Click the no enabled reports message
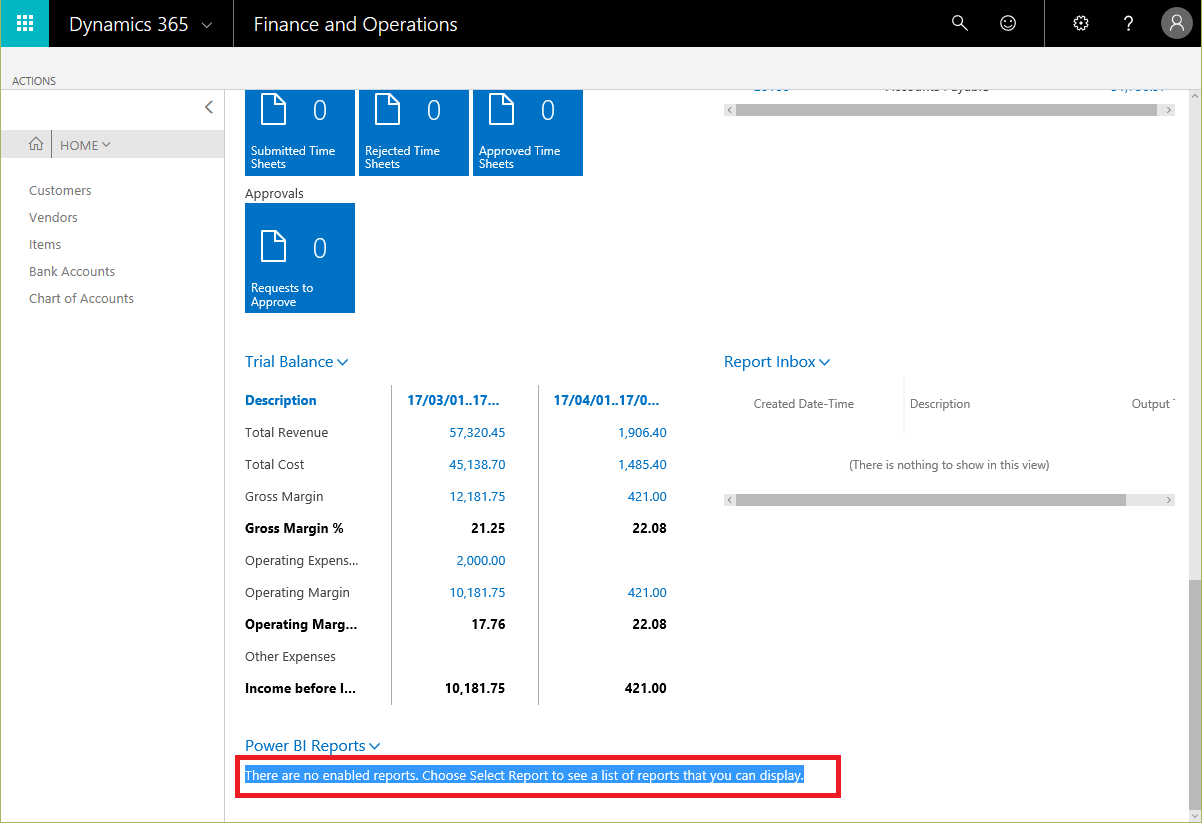Image resolution: width=1202 pixels, height=823 pixels. (x=525, y=775)
